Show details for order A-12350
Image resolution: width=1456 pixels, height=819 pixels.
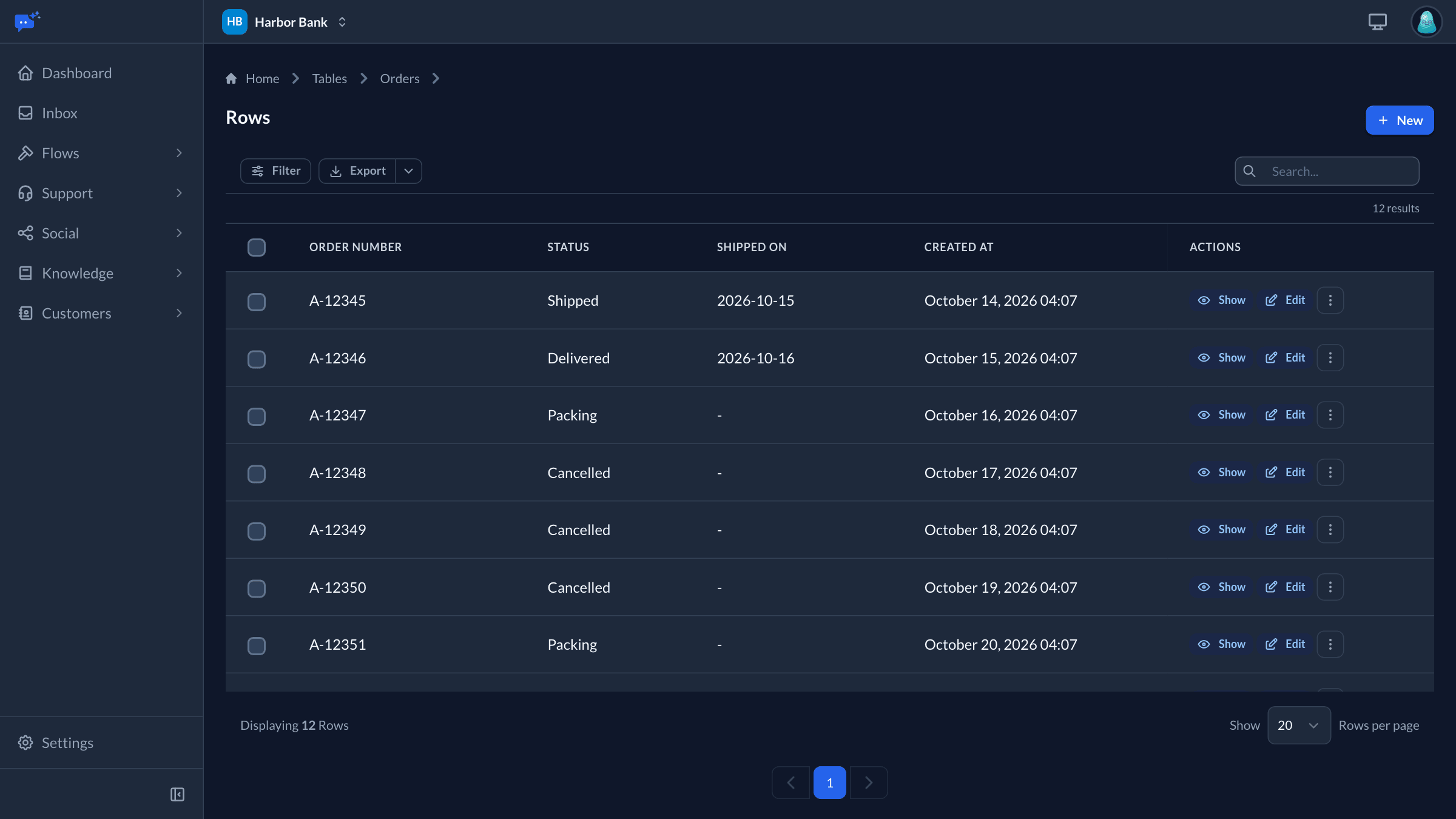click(x=1221, y=587)
